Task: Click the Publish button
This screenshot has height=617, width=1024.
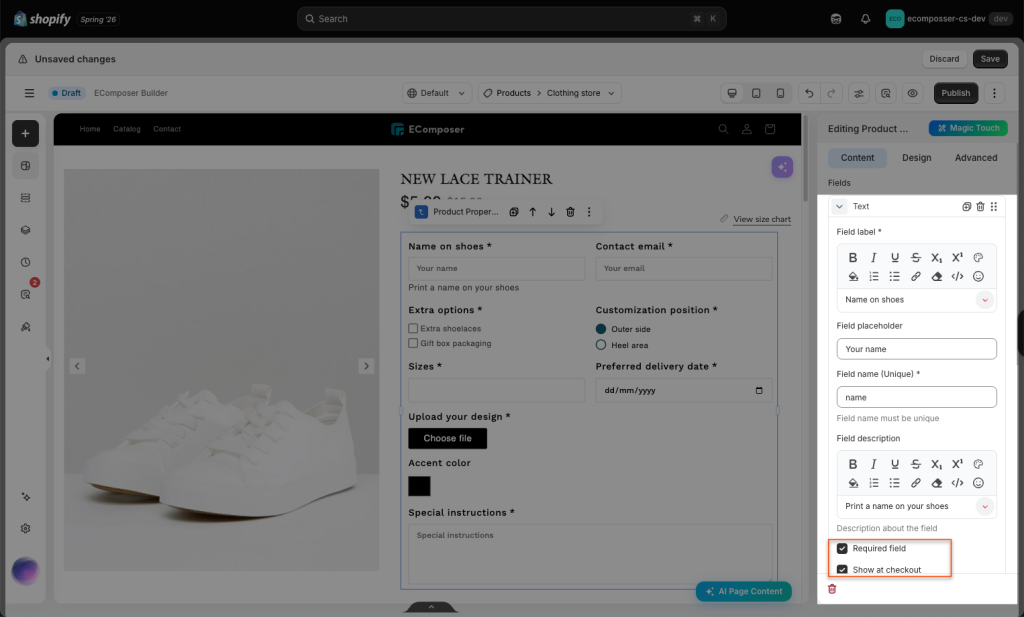Action: coord(955,93)
